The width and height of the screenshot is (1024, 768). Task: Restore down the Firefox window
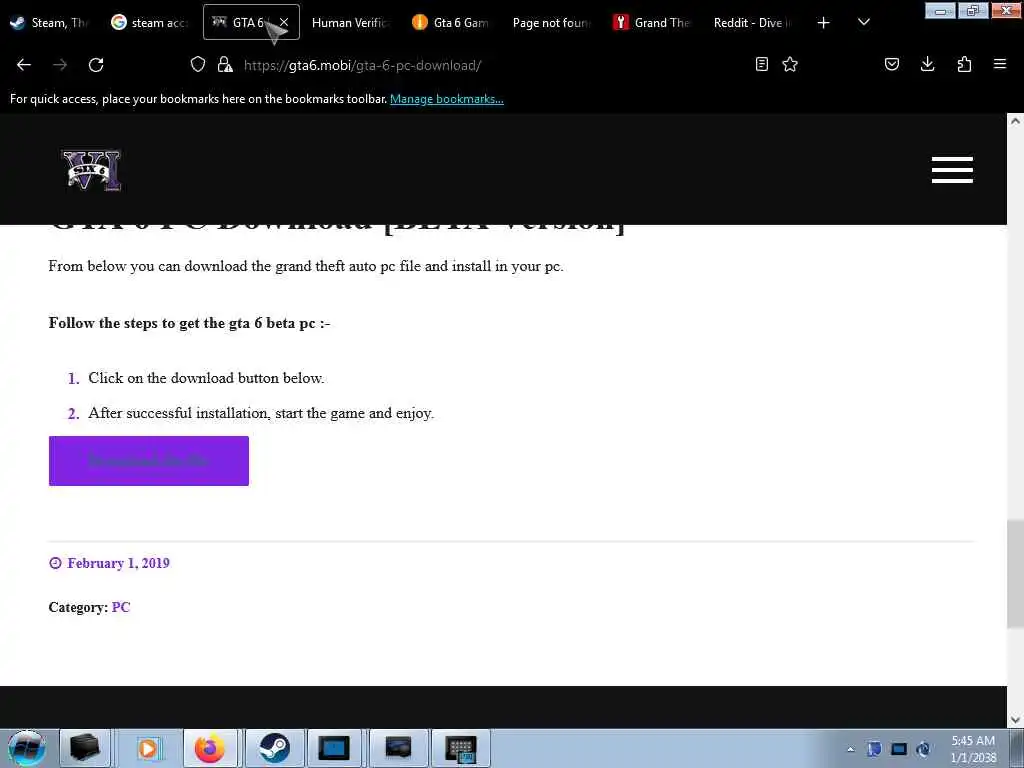coord(973,10)
